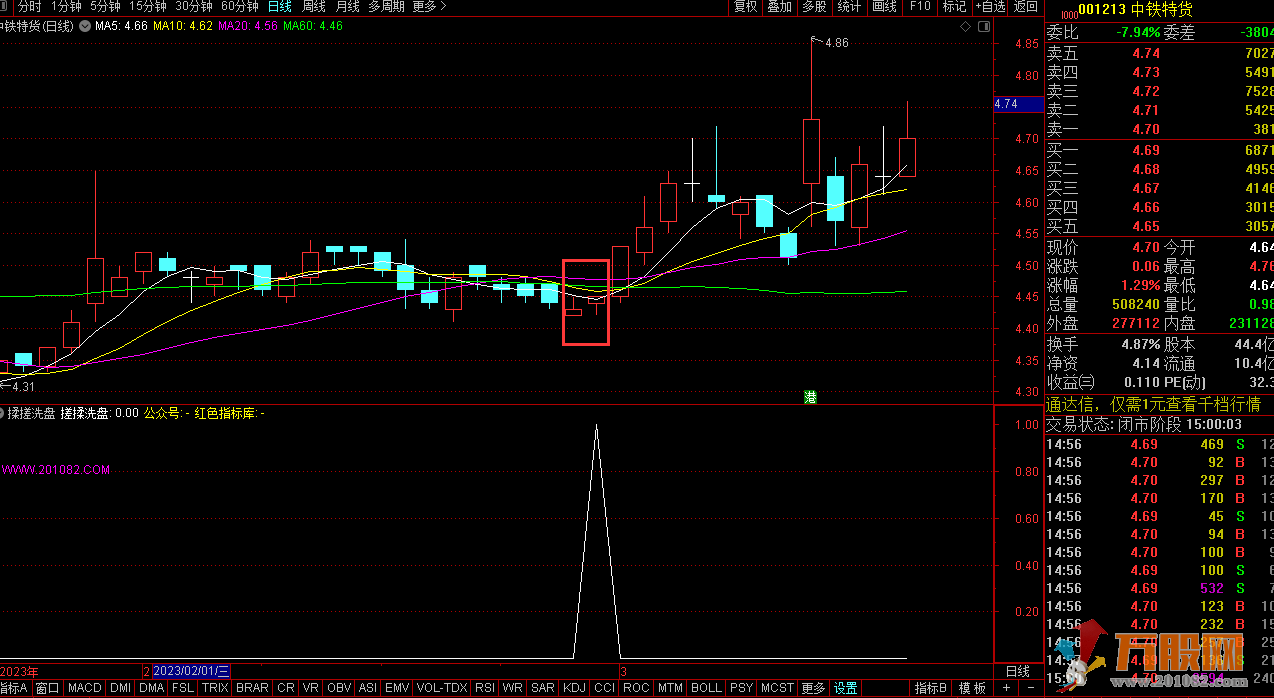The image size is (1274, 698).
Task: Click the 多股 multi-stock button
Action: tap(815, 6)
